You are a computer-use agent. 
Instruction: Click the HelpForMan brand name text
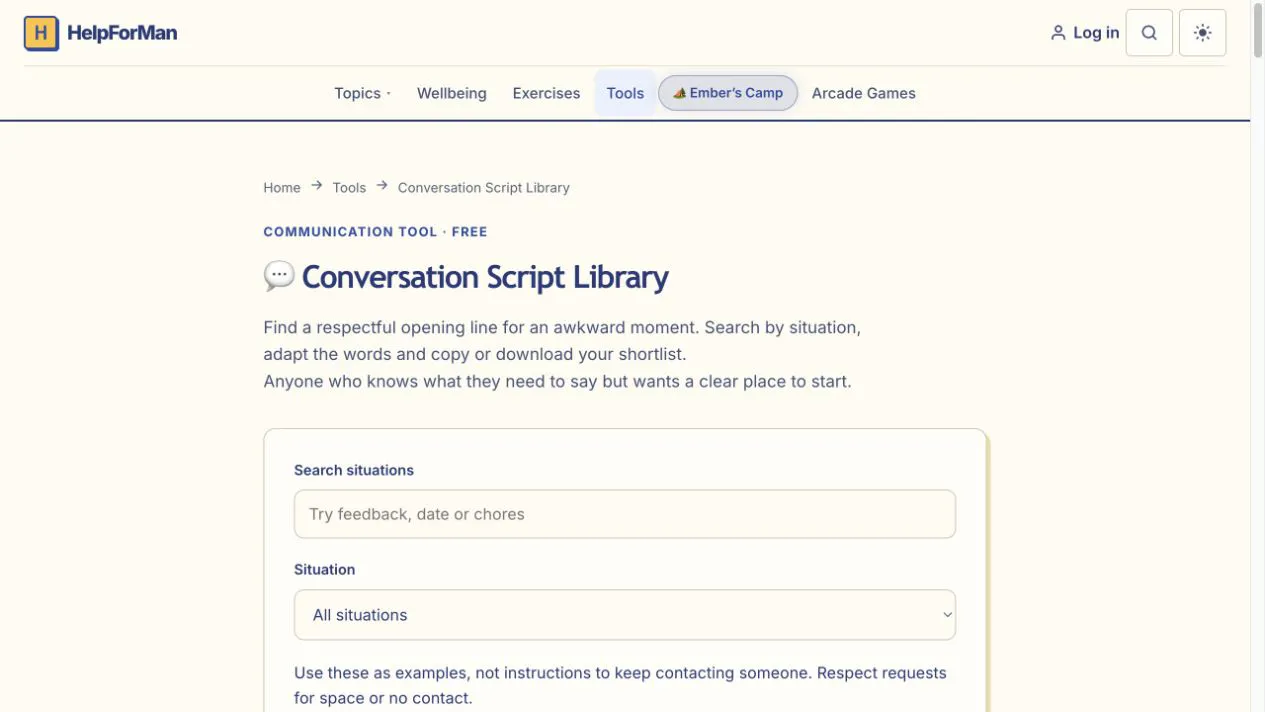click(122, 33)
